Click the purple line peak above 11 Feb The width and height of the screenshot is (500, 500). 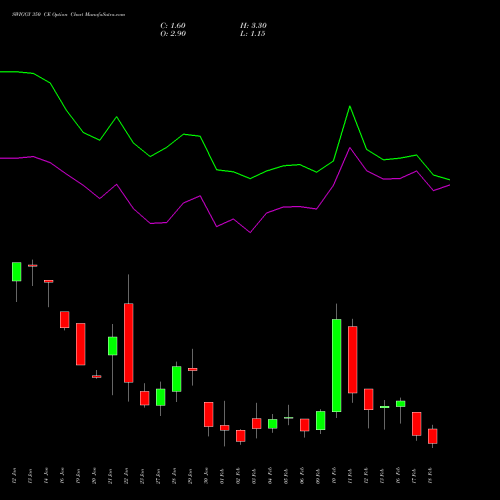coord(350,148)
